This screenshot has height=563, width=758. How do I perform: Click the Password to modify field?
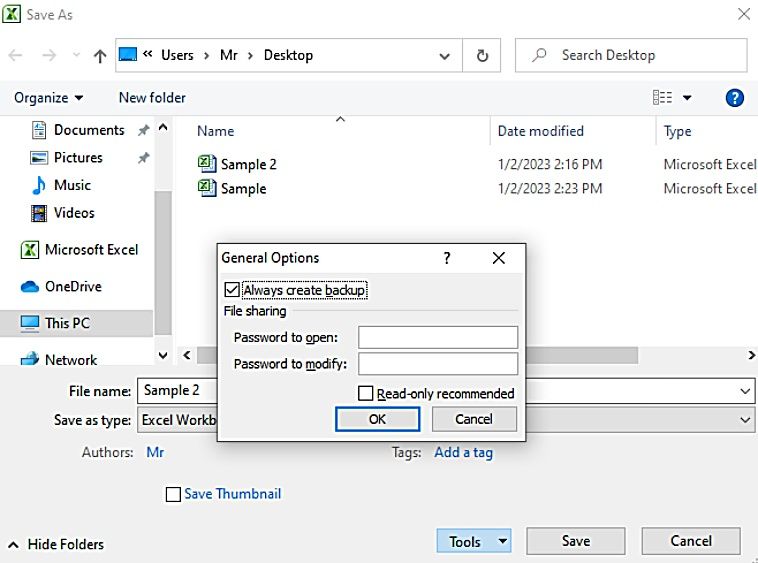click(437, 363)
